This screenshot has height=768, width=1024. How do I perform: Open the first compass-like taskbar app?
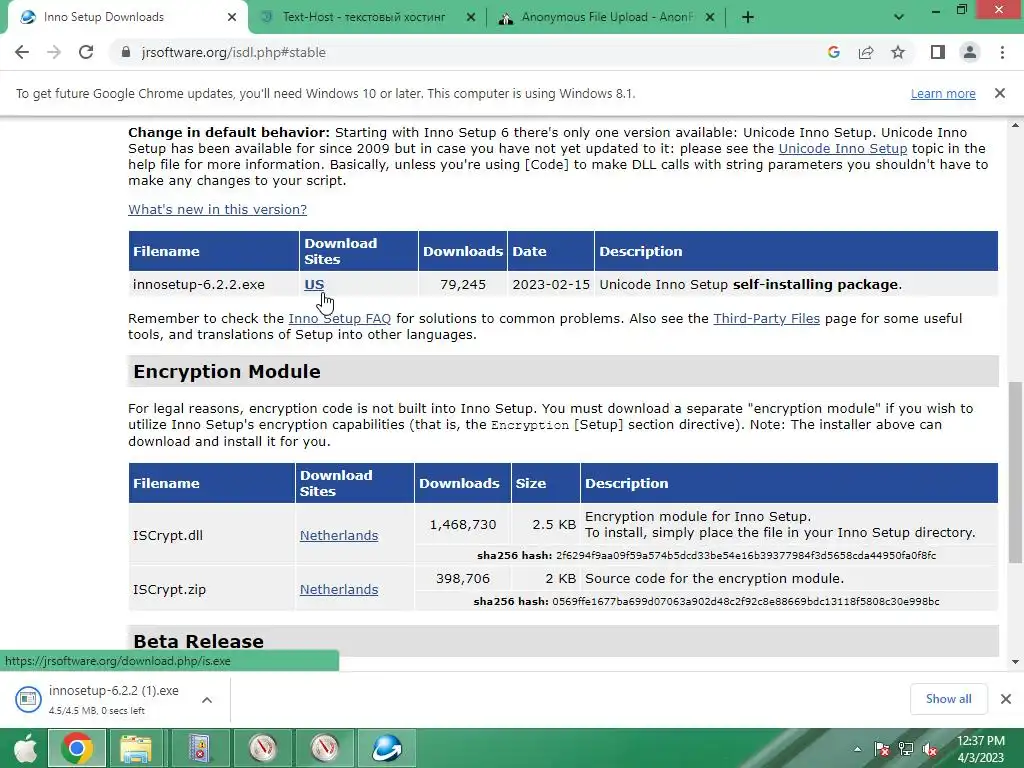(263, 748)
